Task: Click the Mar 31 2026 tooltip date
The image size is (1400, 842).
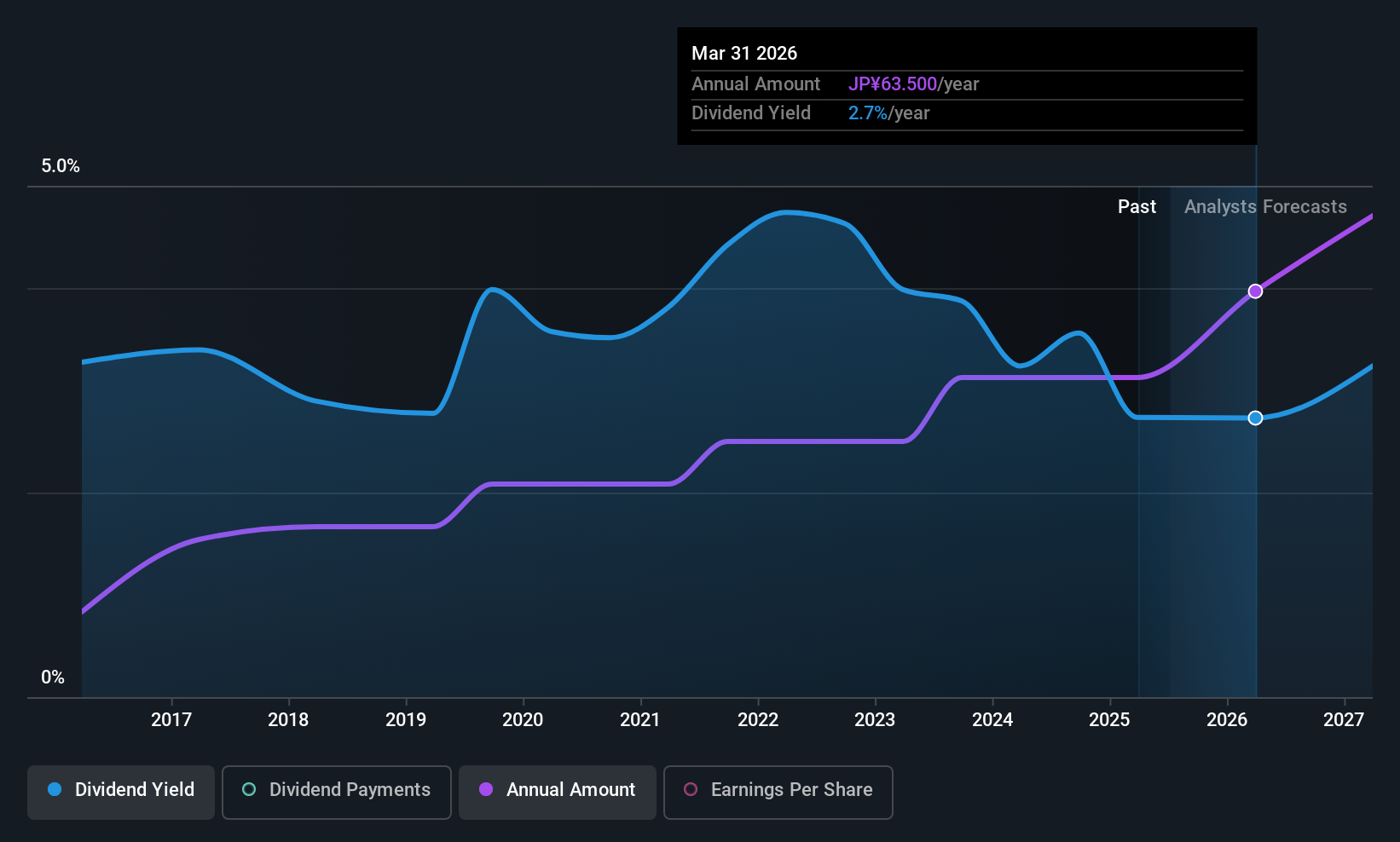Action: pyautogui.click(x=744, y=53)
